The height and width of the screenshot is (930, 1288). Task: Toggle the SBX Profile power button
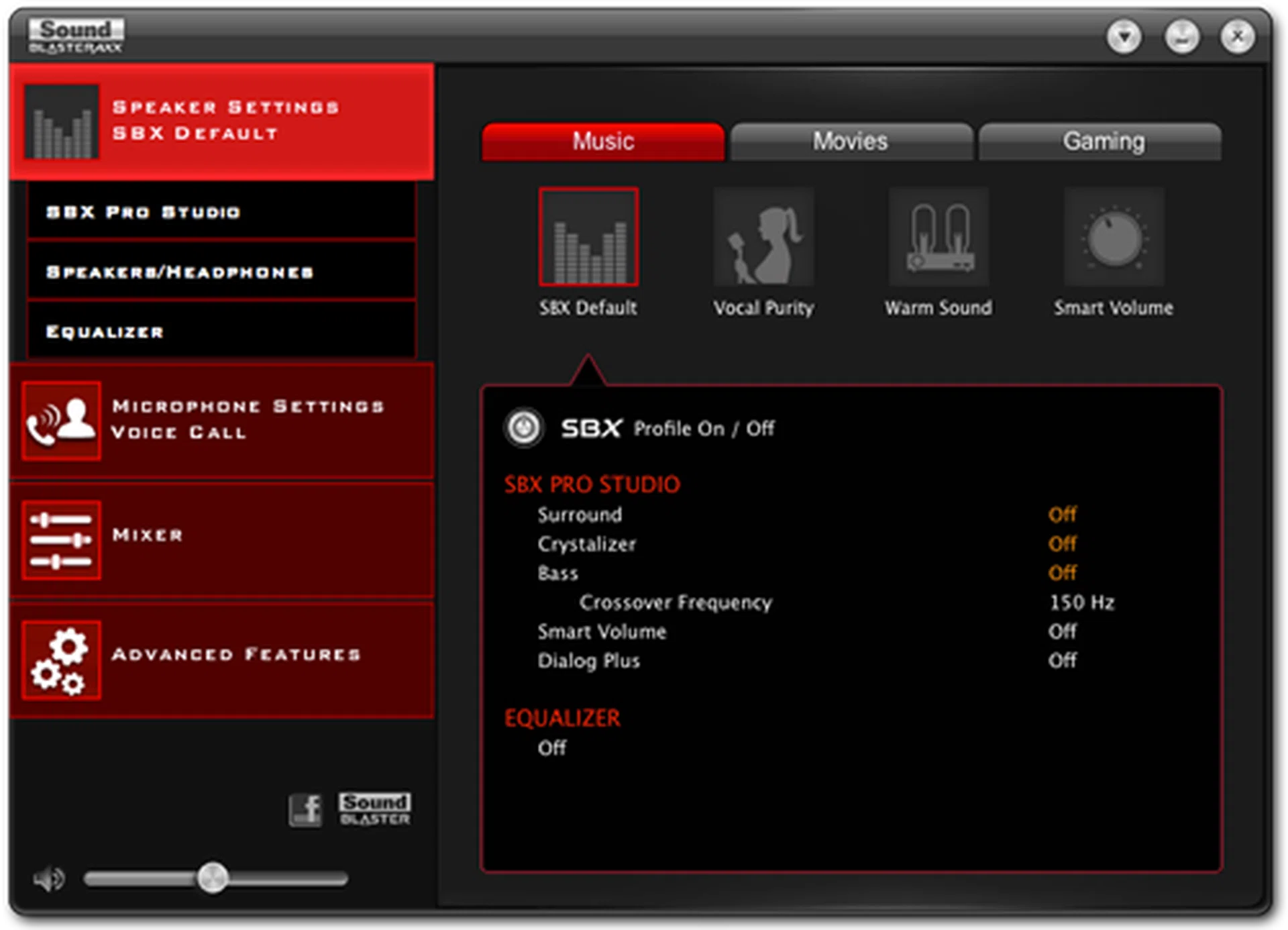point(524,427)
